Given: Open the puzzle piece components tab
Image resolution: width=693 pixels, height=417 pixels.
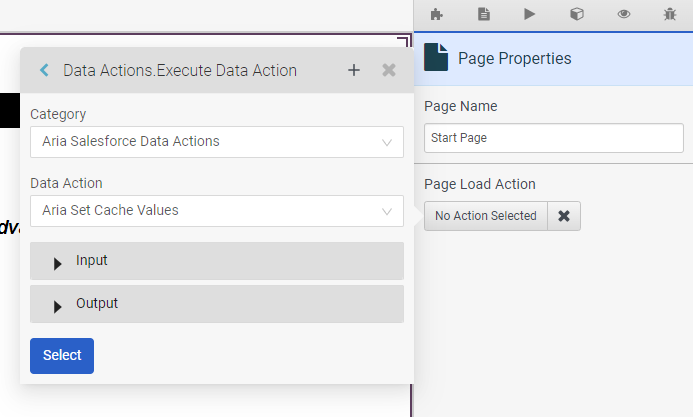Looking at the screenshot, I should (x=436, y=14).
